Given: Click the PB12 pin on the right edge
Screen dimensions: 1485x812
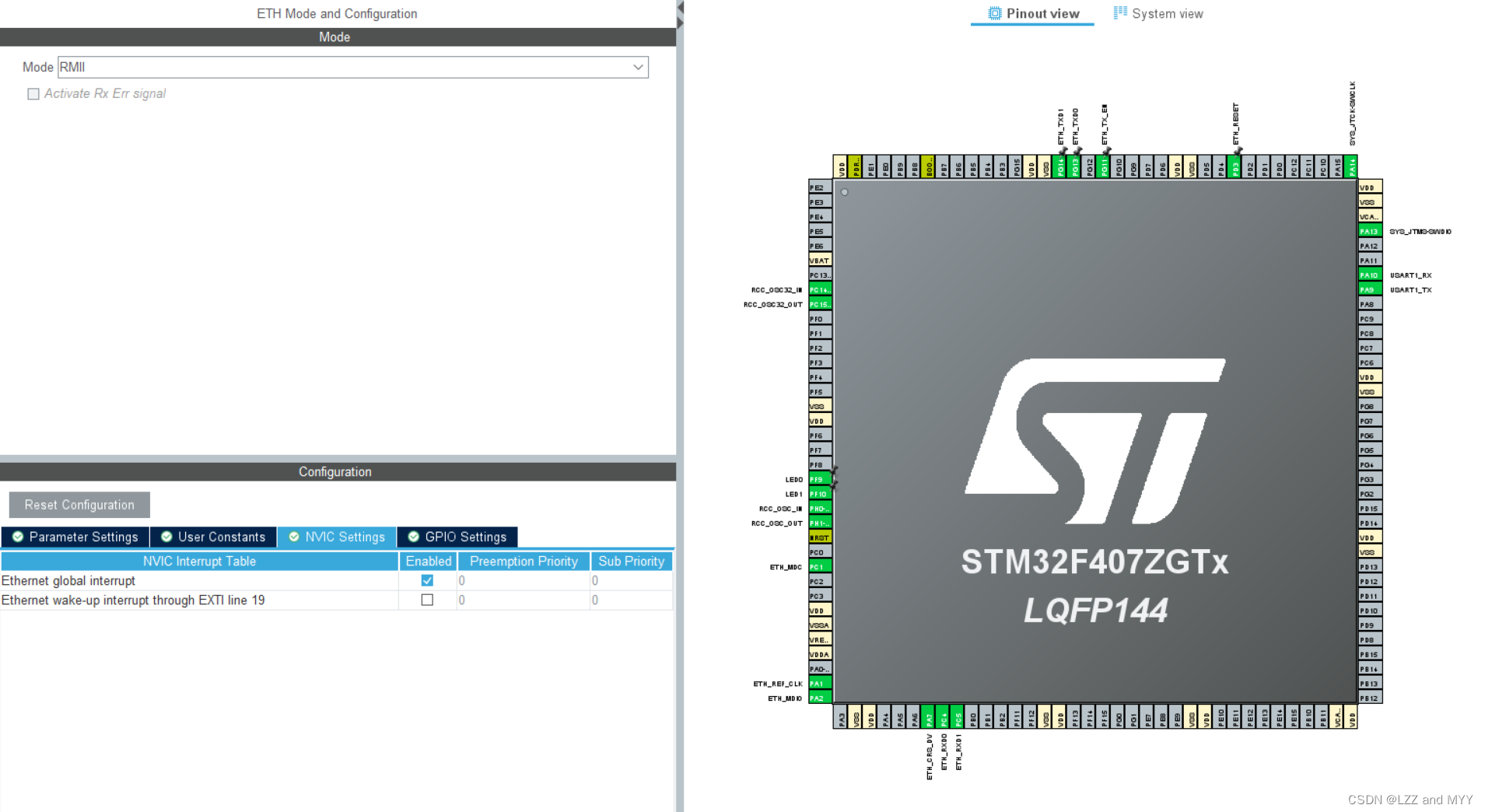Looking at the screenshot, I should pyautogui.click(x=1370, y=698).
